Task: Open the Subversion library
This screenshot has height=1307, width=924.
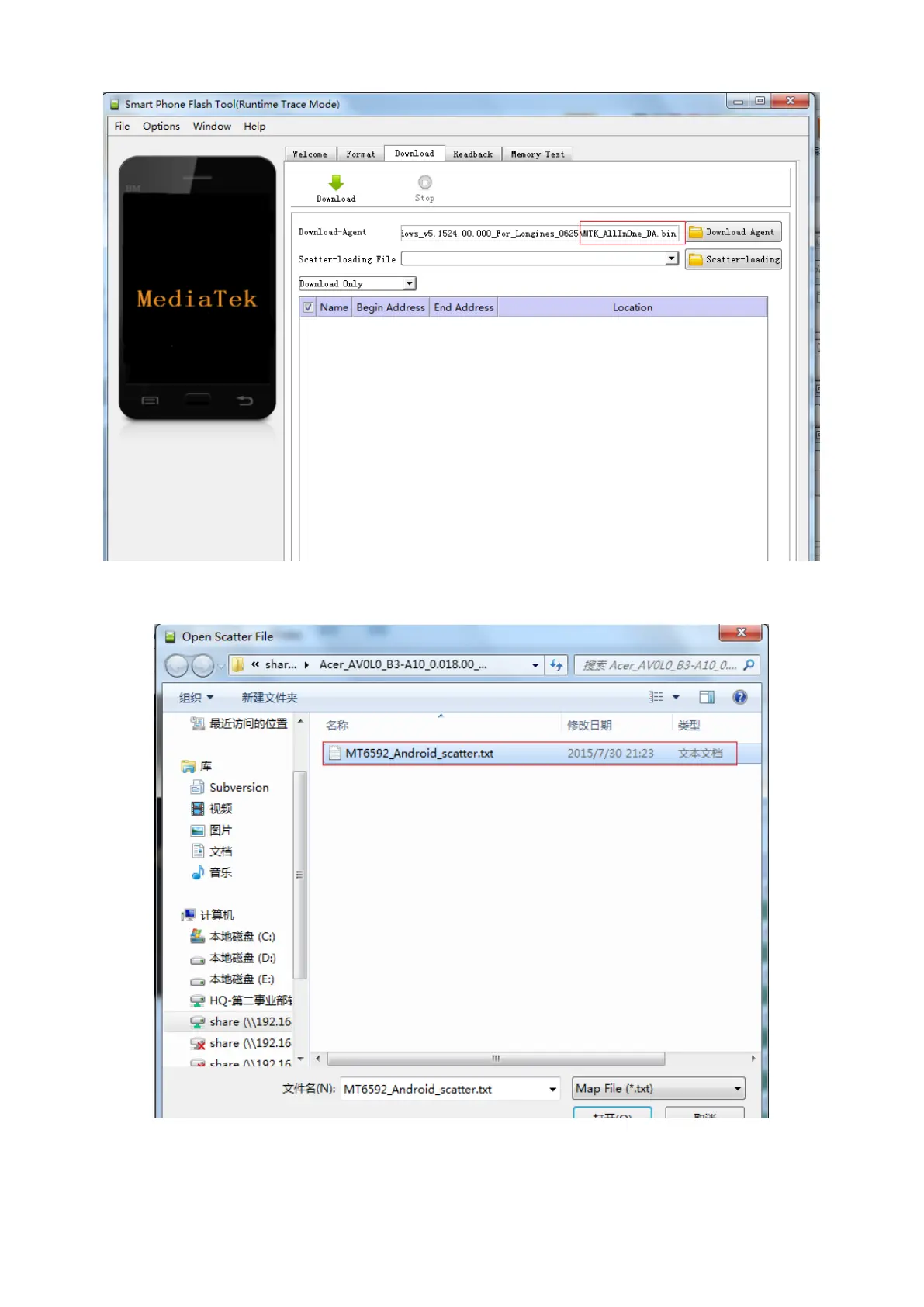Action: (x=230, y=787)
